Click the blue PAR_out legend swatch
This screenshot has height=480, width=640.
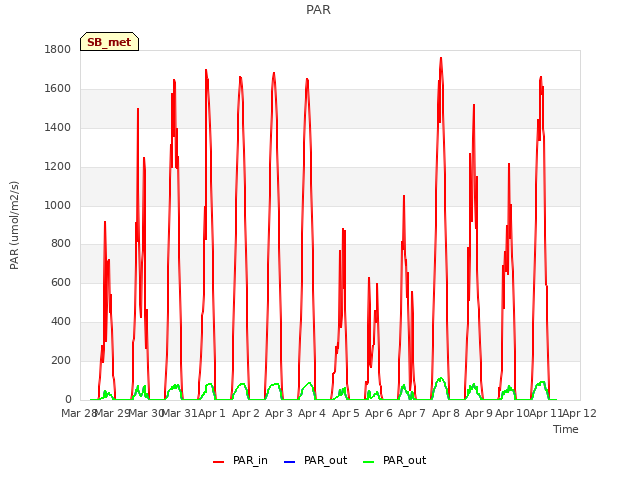289,462
